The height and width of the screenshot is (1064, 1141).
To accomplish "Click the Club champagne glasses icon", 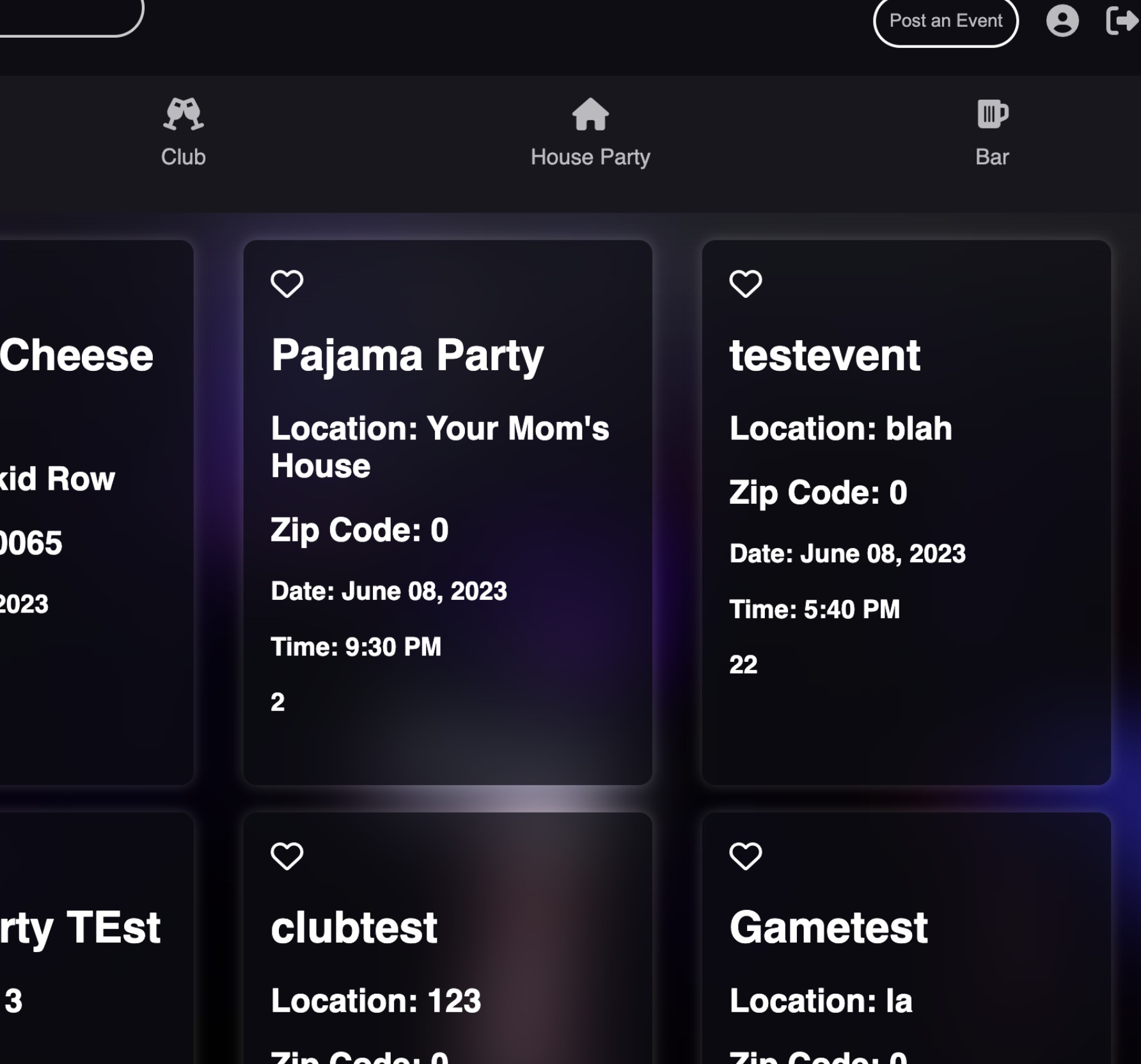I will (x=184, y=114).
